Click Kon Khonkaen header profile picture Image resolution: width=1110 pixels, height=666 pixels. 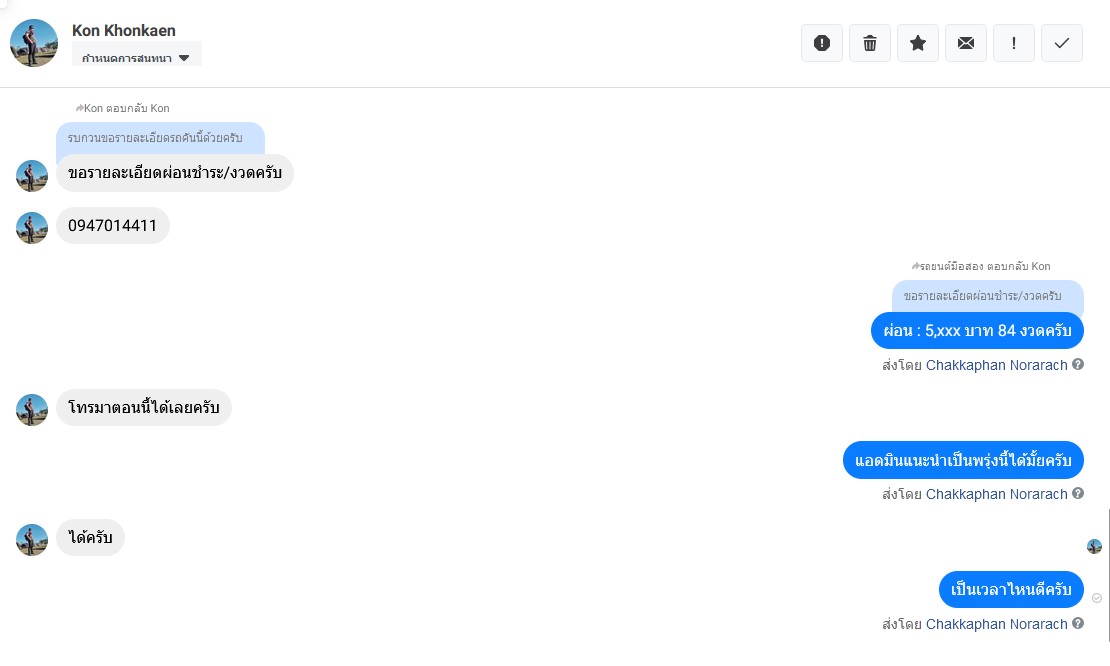pyautogui.click(x=34, y=43)
